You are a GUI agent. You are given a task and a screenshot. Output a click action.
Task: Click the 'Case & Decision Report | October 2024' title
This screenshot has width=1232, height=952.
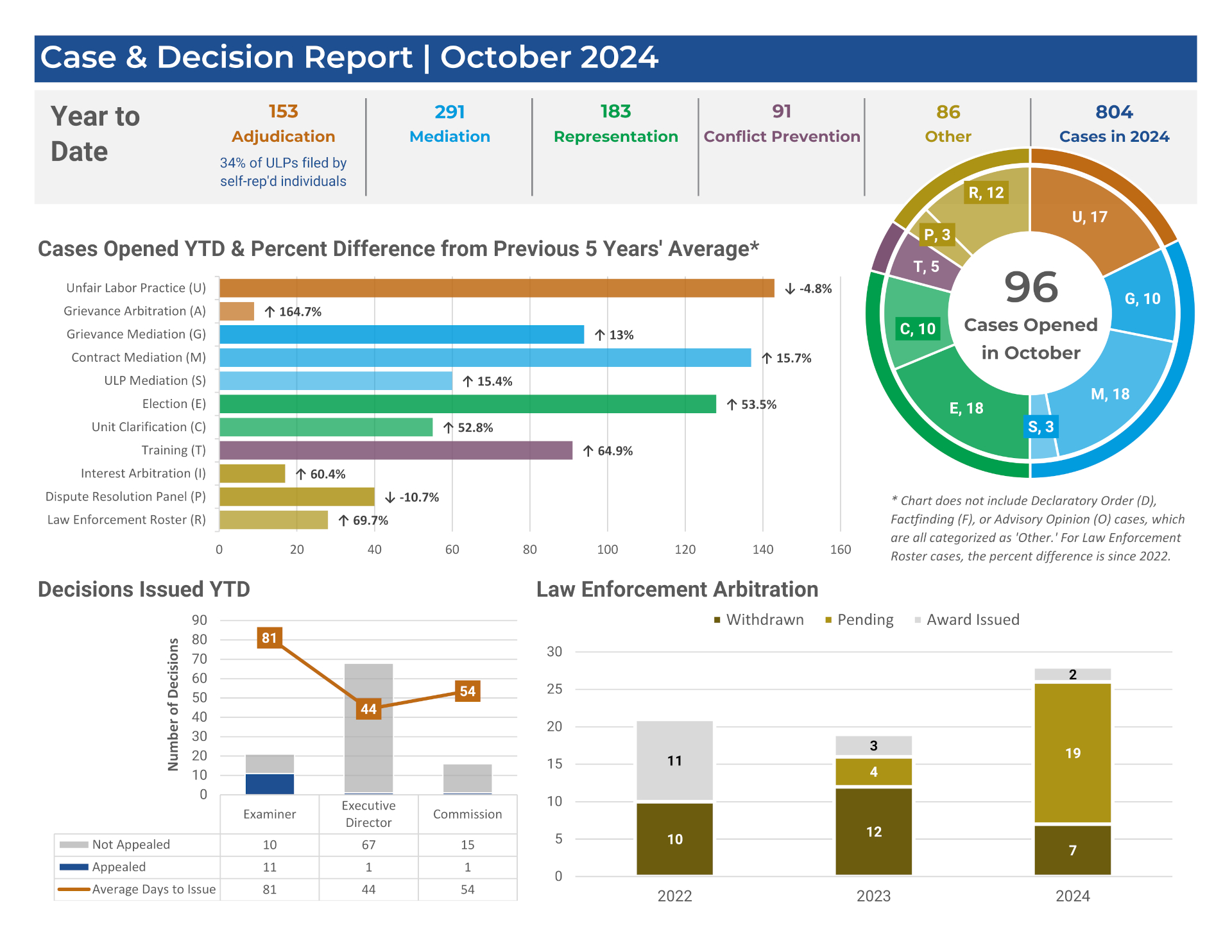[x=349, y=57]
